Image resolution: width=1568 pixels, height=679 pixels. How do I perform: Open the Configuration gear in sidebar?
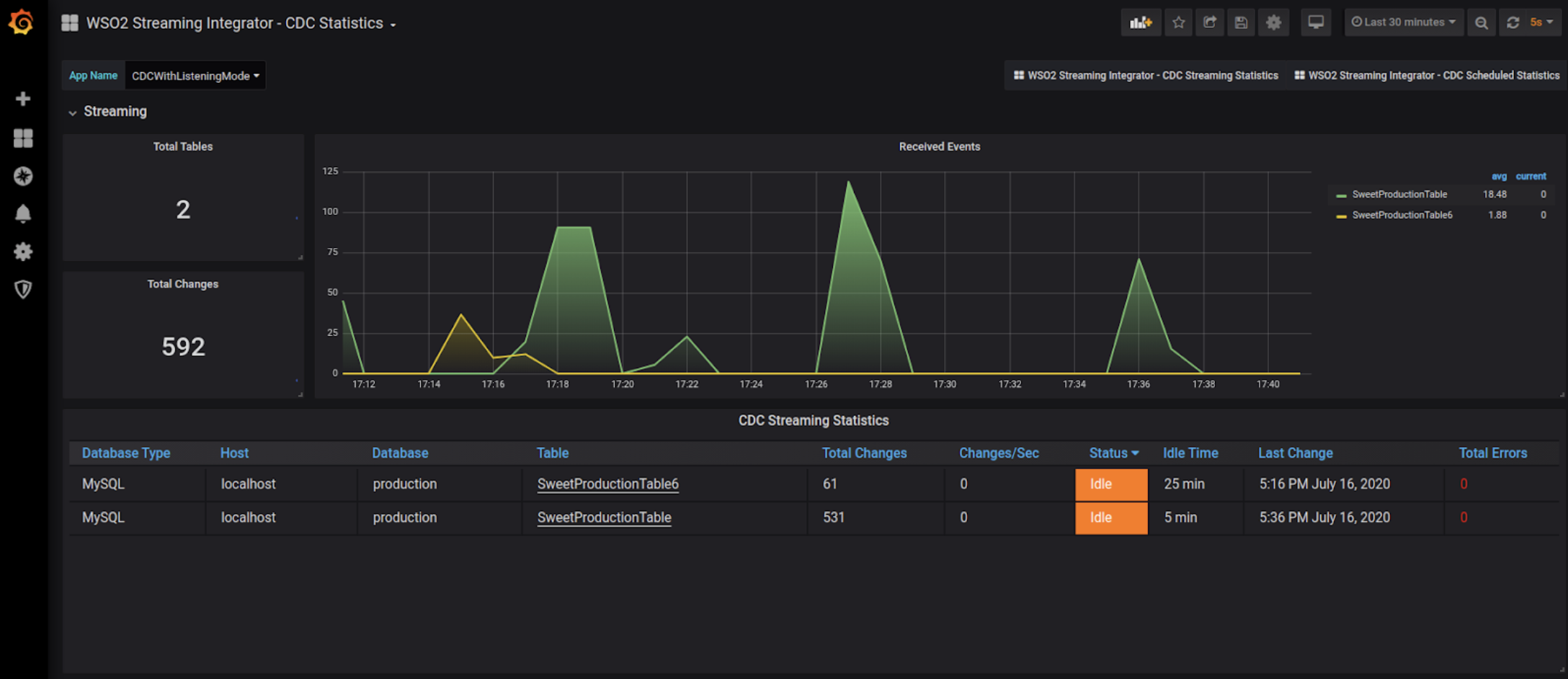tap(23, 252)
